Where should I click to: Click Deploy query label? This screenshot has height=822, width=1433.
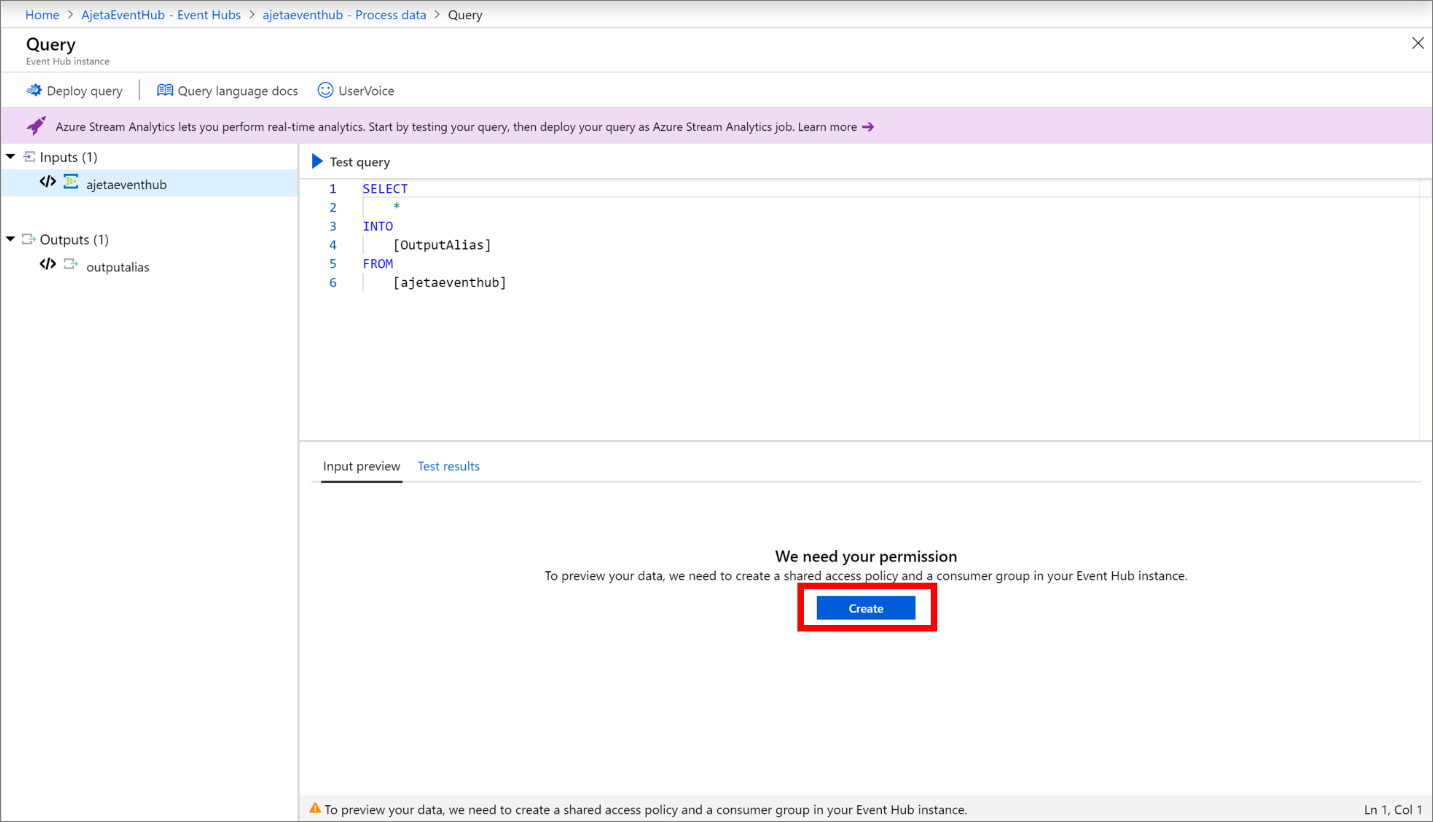85,91
